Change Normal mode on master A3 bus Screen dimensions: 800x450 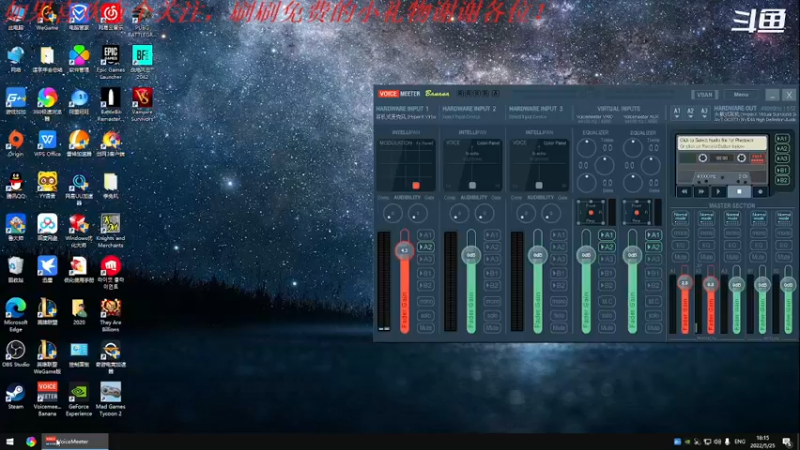coord(732,217)
